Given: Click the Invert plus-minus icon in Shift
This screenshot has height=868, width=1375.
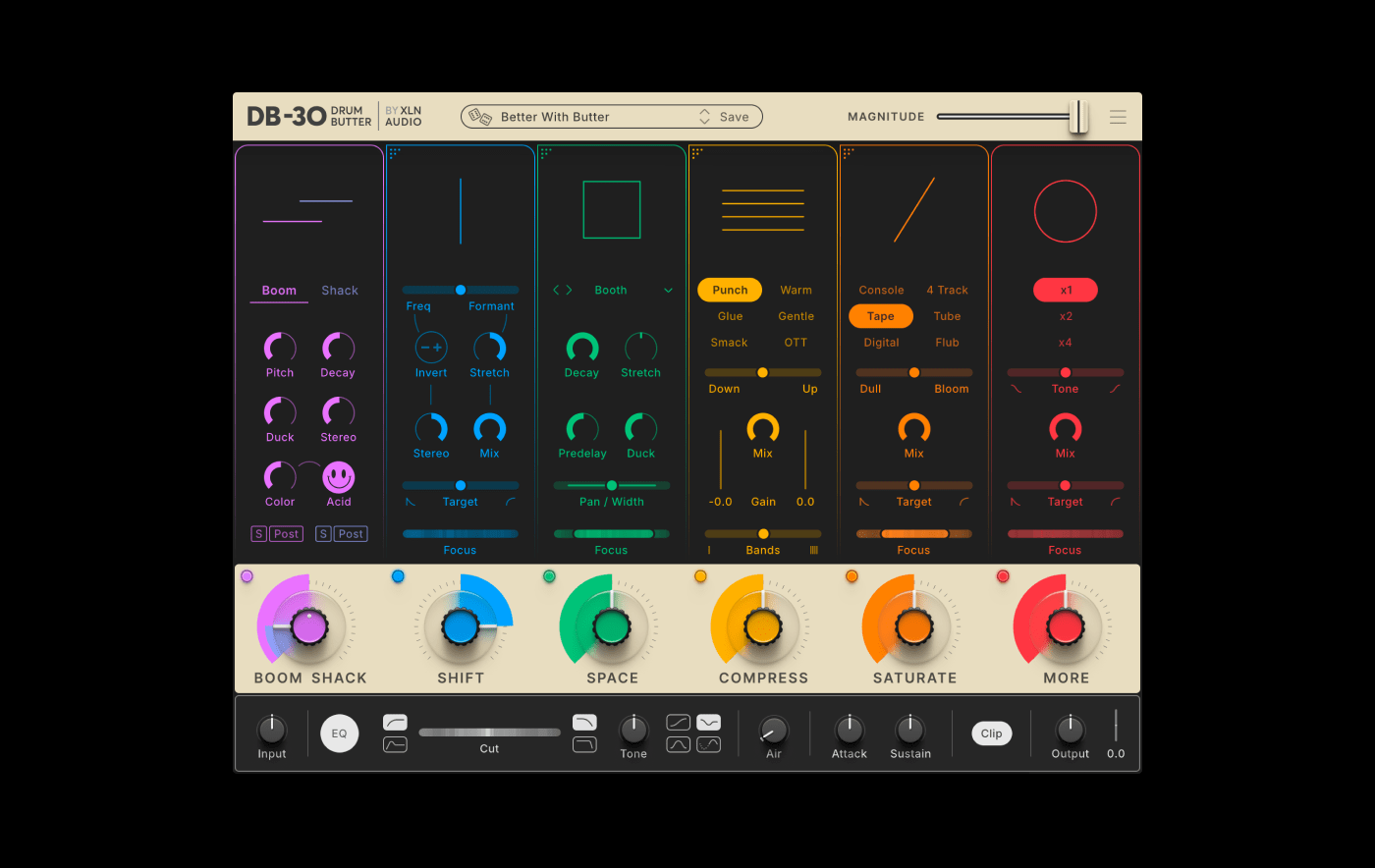Looking at the screenshot, I should tap(431, 347).
